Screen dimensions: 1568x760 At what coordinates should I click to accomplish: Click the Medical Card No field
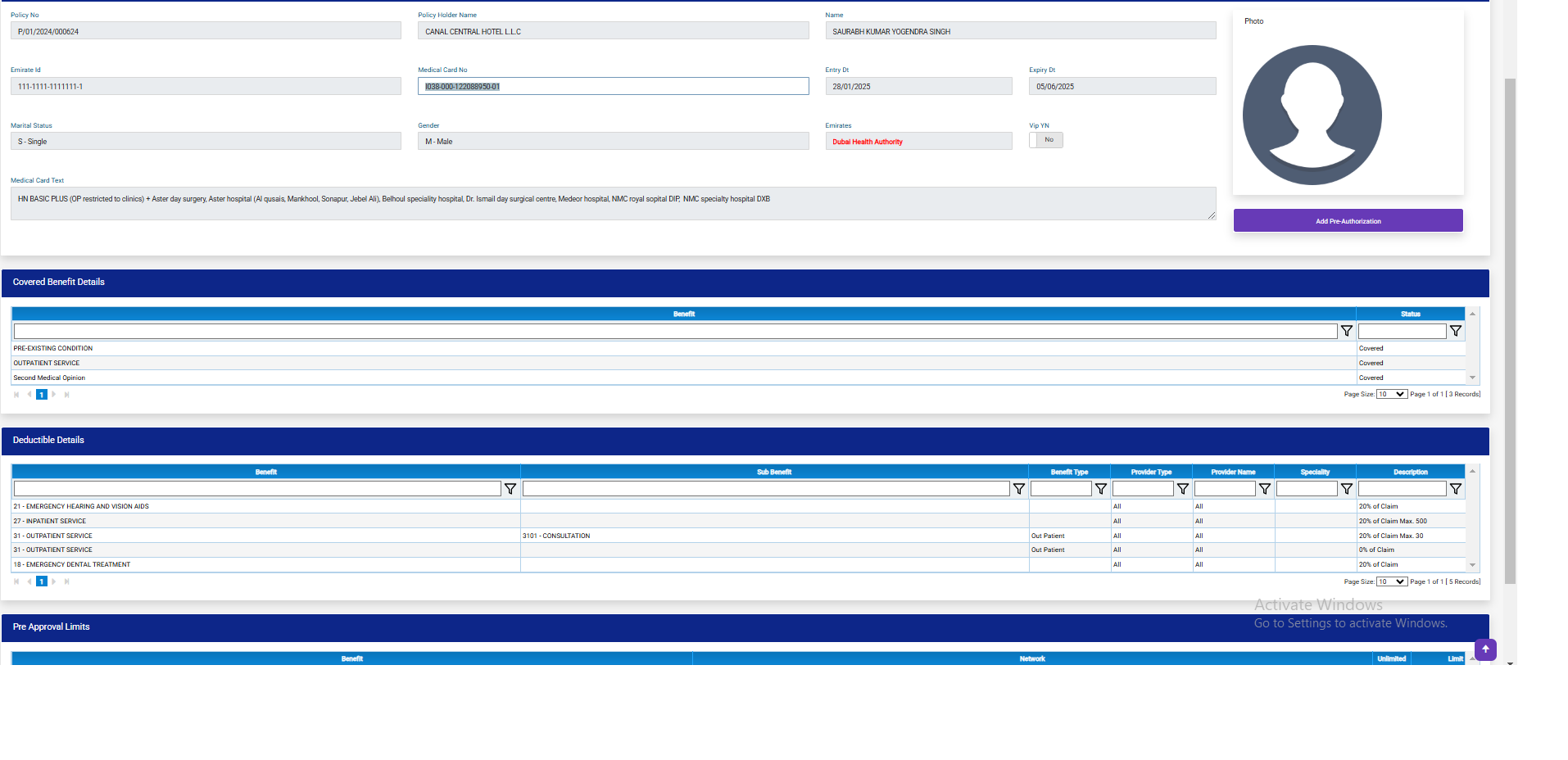(613, 87)
